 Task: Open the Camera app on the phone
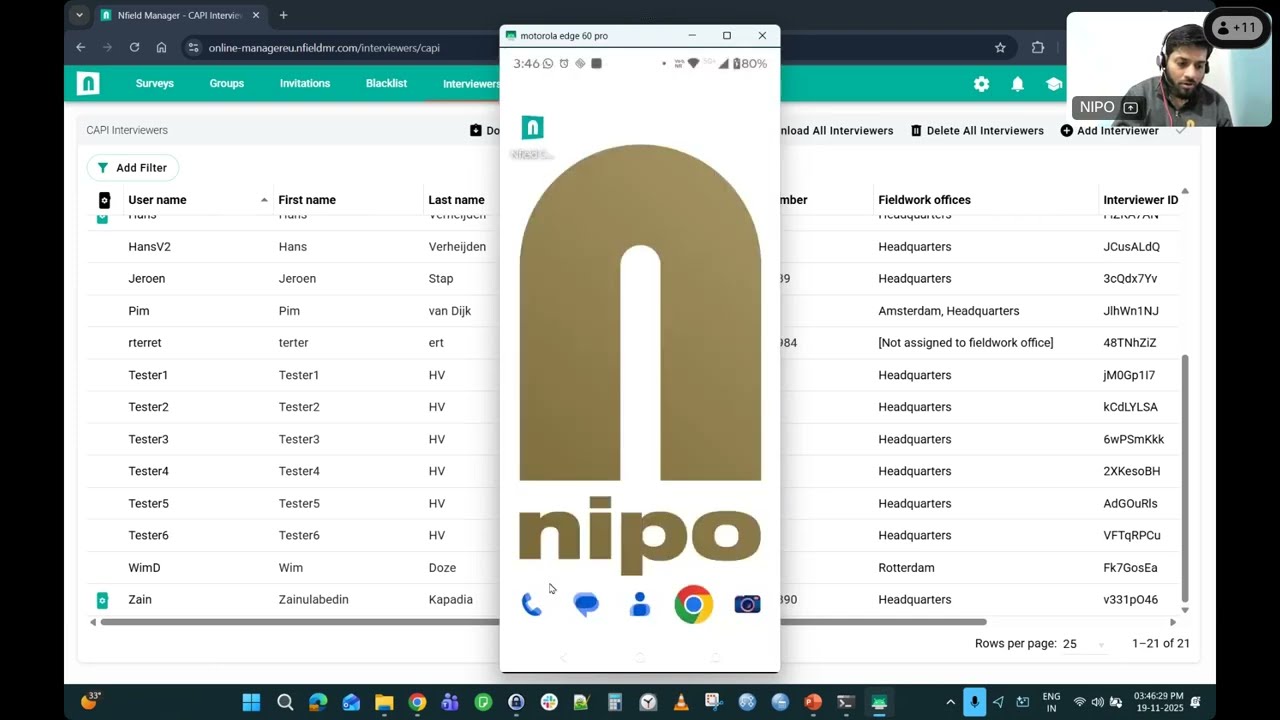point(747,604)
